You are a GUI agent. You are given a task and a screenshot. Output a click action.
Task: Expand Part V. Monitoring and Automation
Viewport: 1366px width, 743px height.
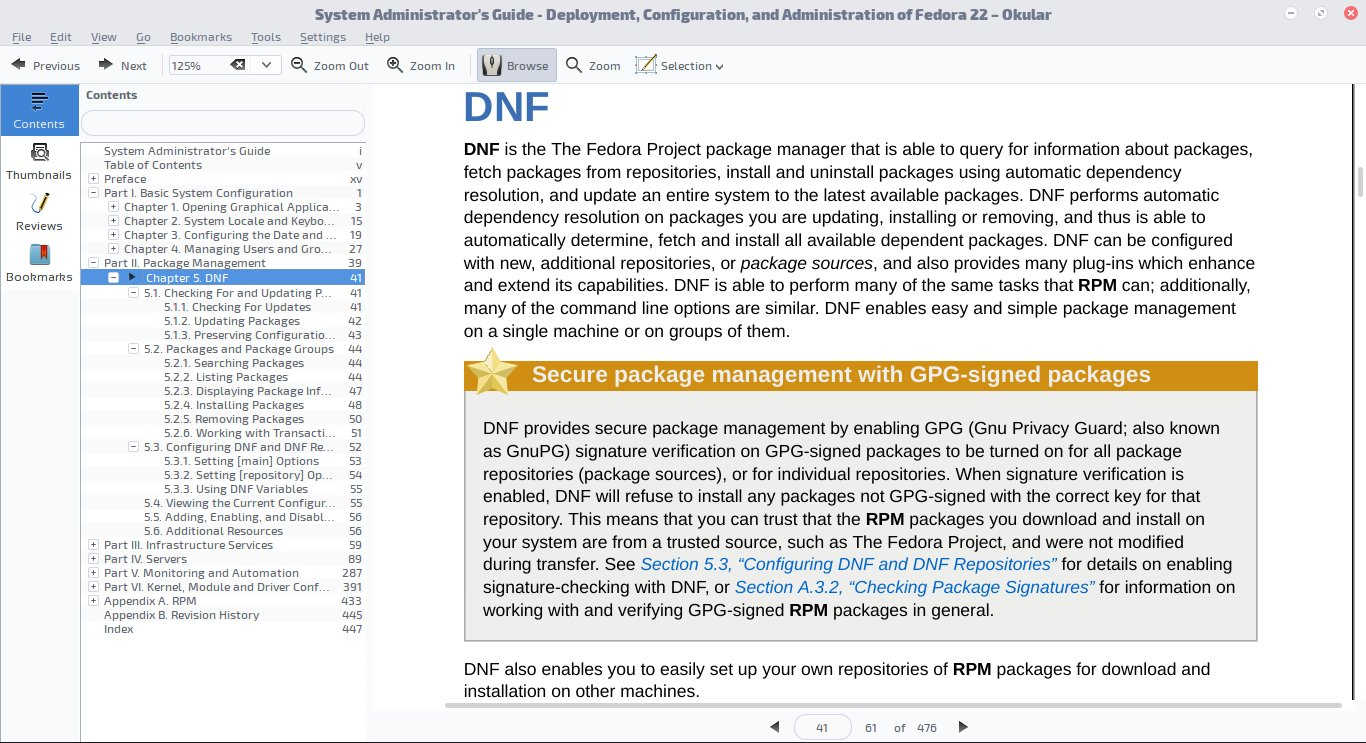[93, 573]
